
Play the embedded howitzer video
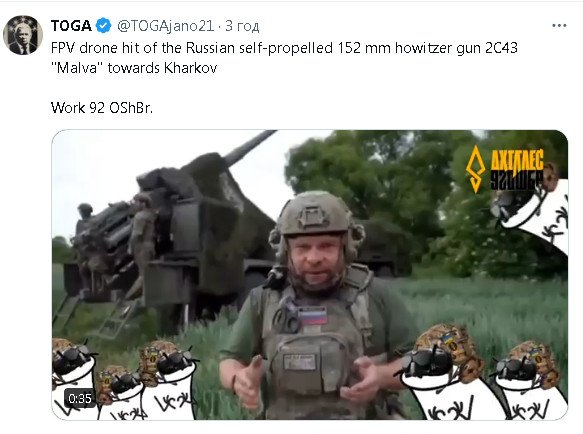point(310,275)
